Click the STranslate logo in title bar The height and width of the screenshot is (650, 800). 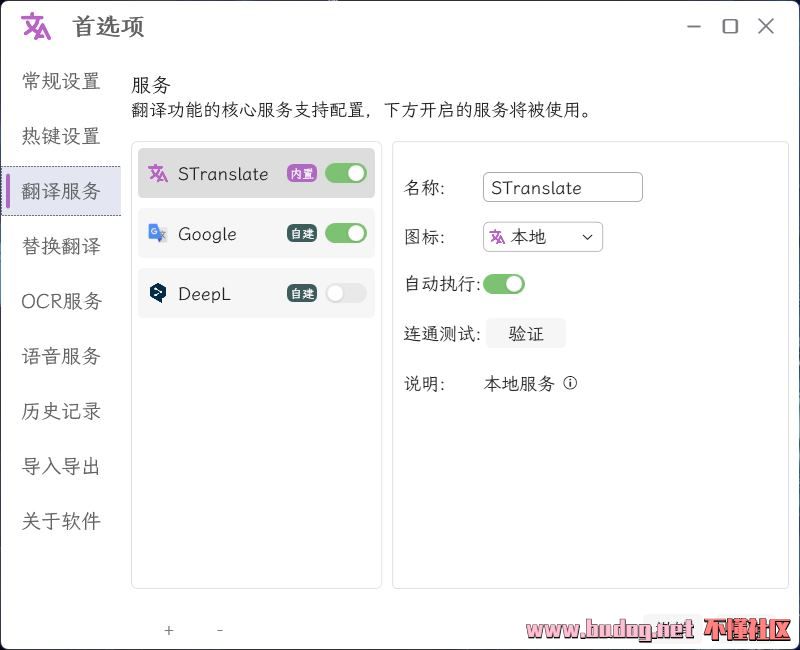[x=36, y=26]
